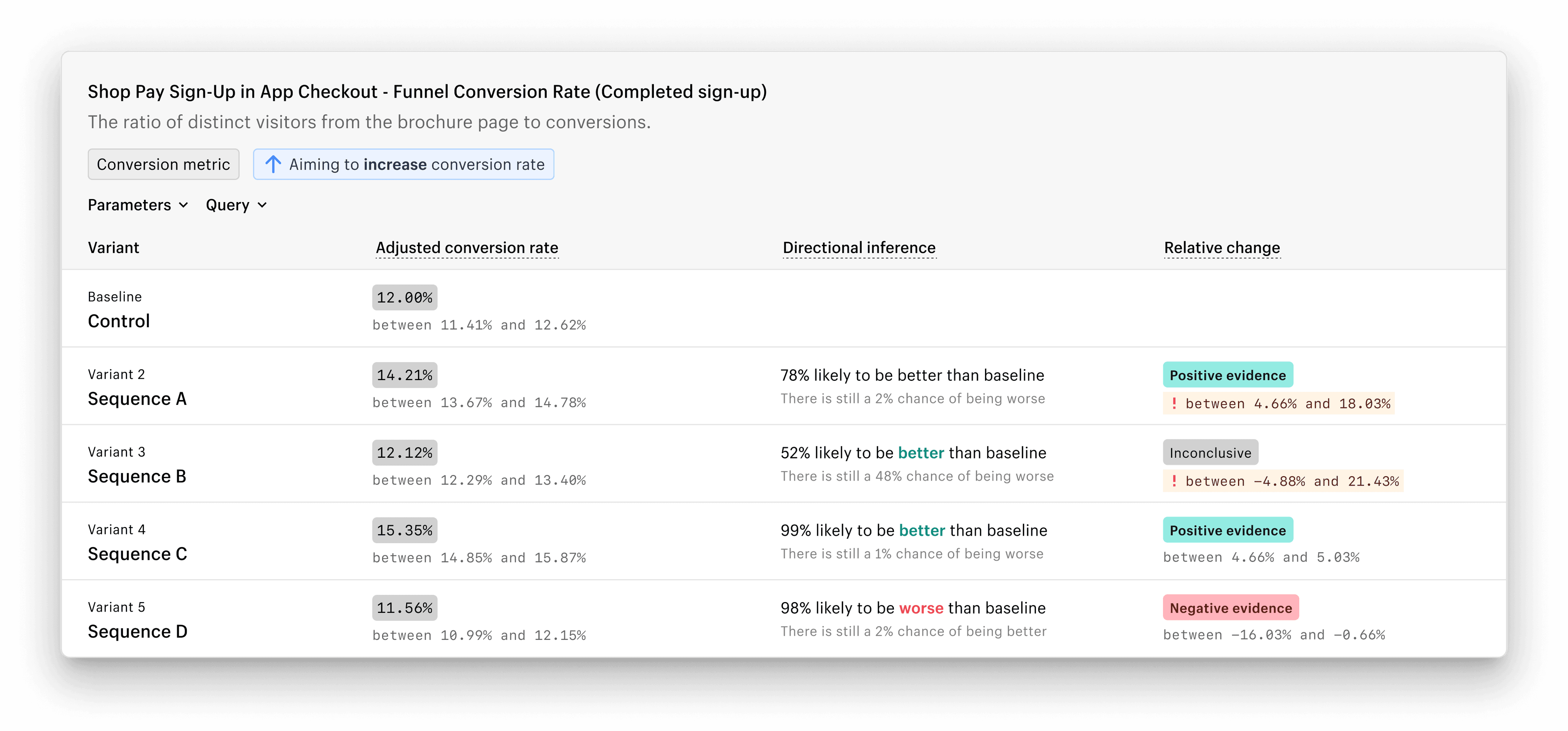The image size is (1568, 731).
Task: Click Directional inference column header
Action: click(859, 248)
